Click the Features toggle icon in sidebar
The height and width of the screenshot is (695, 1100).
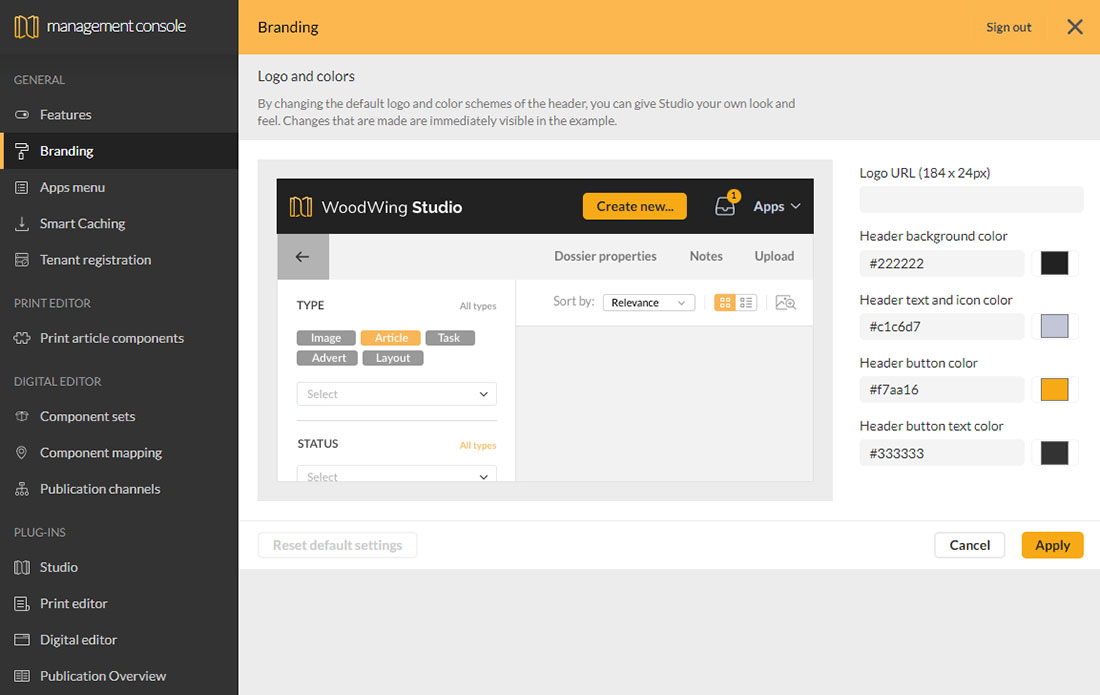(x=22, y=114)
